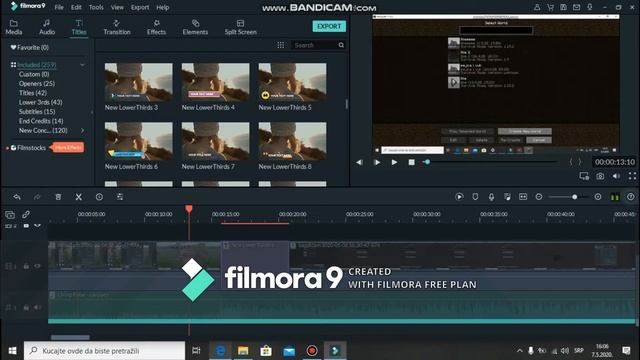Zoom in timeline with plus icon
The height and width of the screenshot is (360, 640).
click(x=598, y=197)
